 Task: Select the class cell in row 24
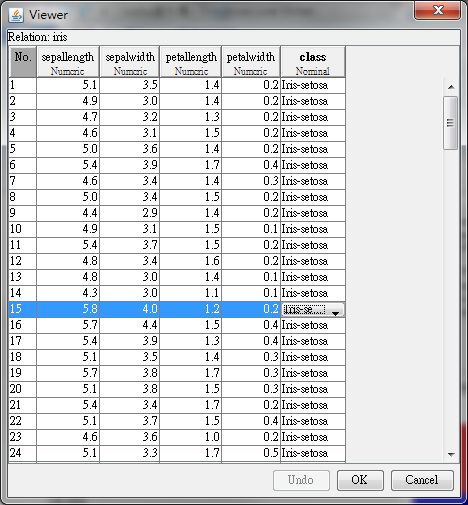tap(313, 453)
